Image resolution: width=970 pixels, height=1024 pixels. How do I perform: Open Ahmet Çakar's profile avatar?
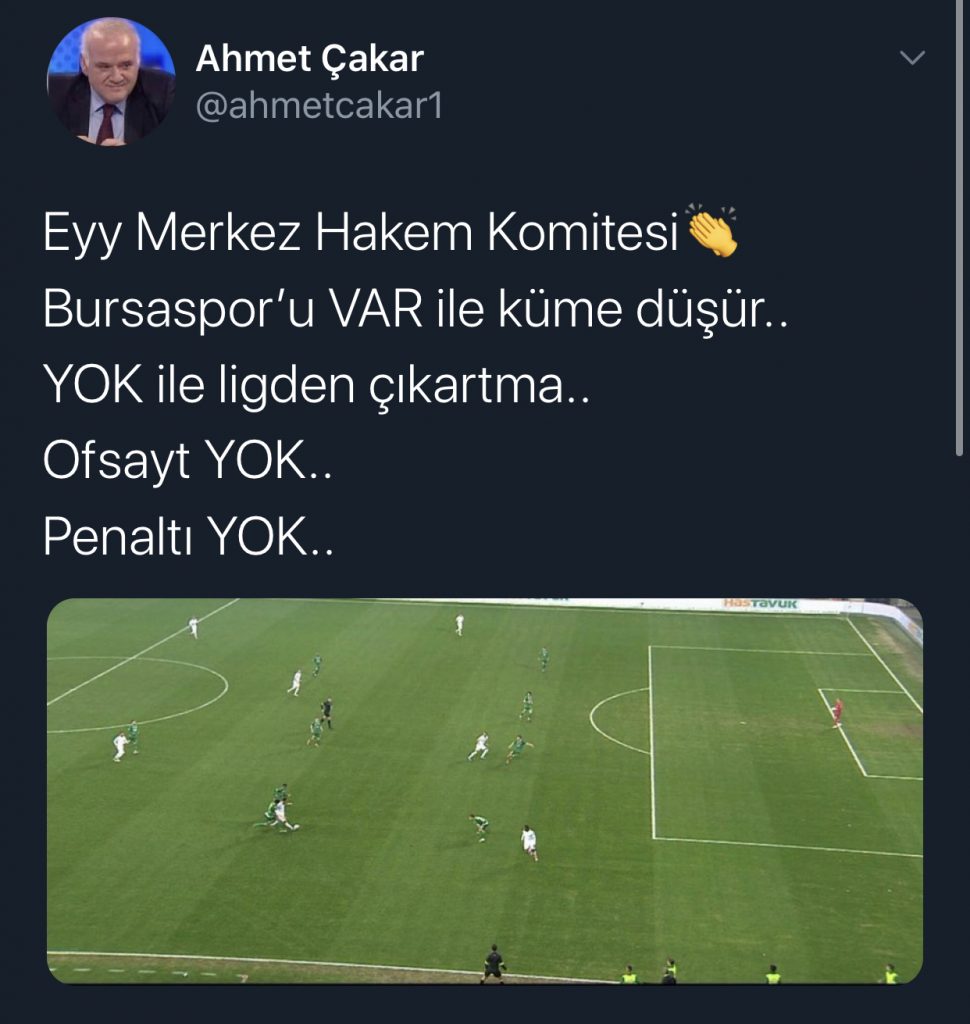point(111,81)
